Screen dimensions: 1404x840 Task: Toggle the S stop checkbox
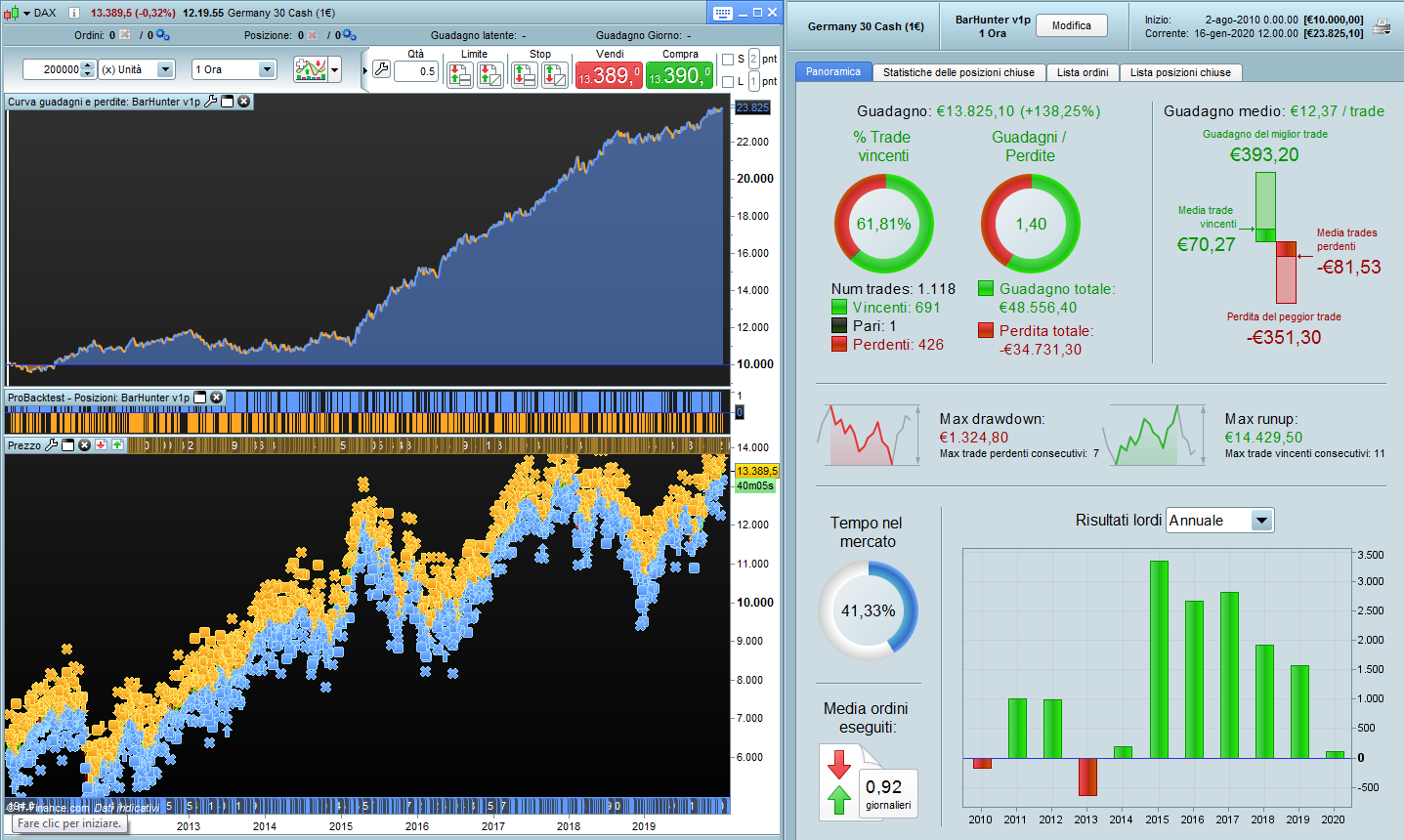728,60
